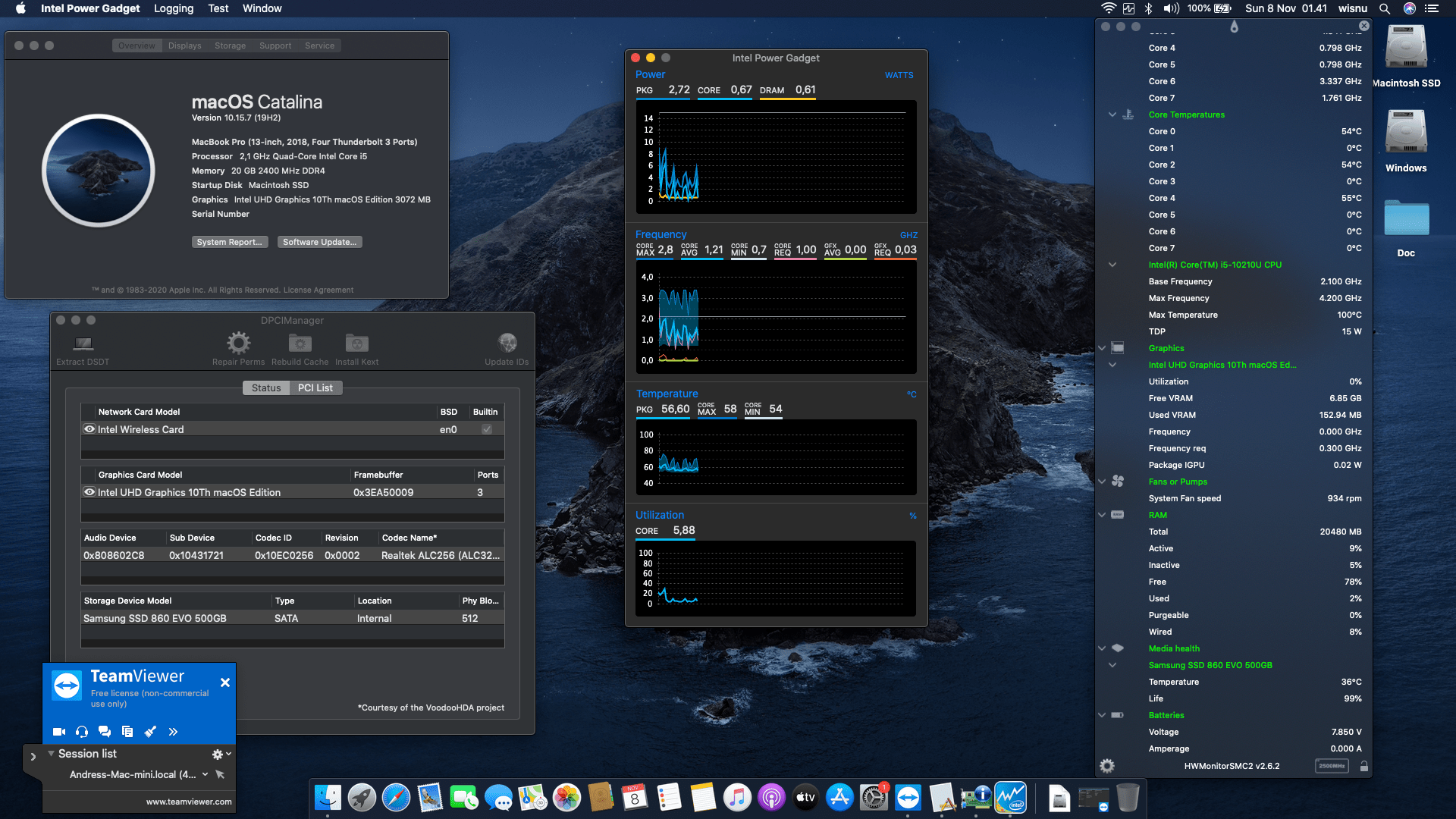Click Samsung SSD 860 EVO 500GB storage row
Screen dimensions: 1456x819
[x=293, y=618]
